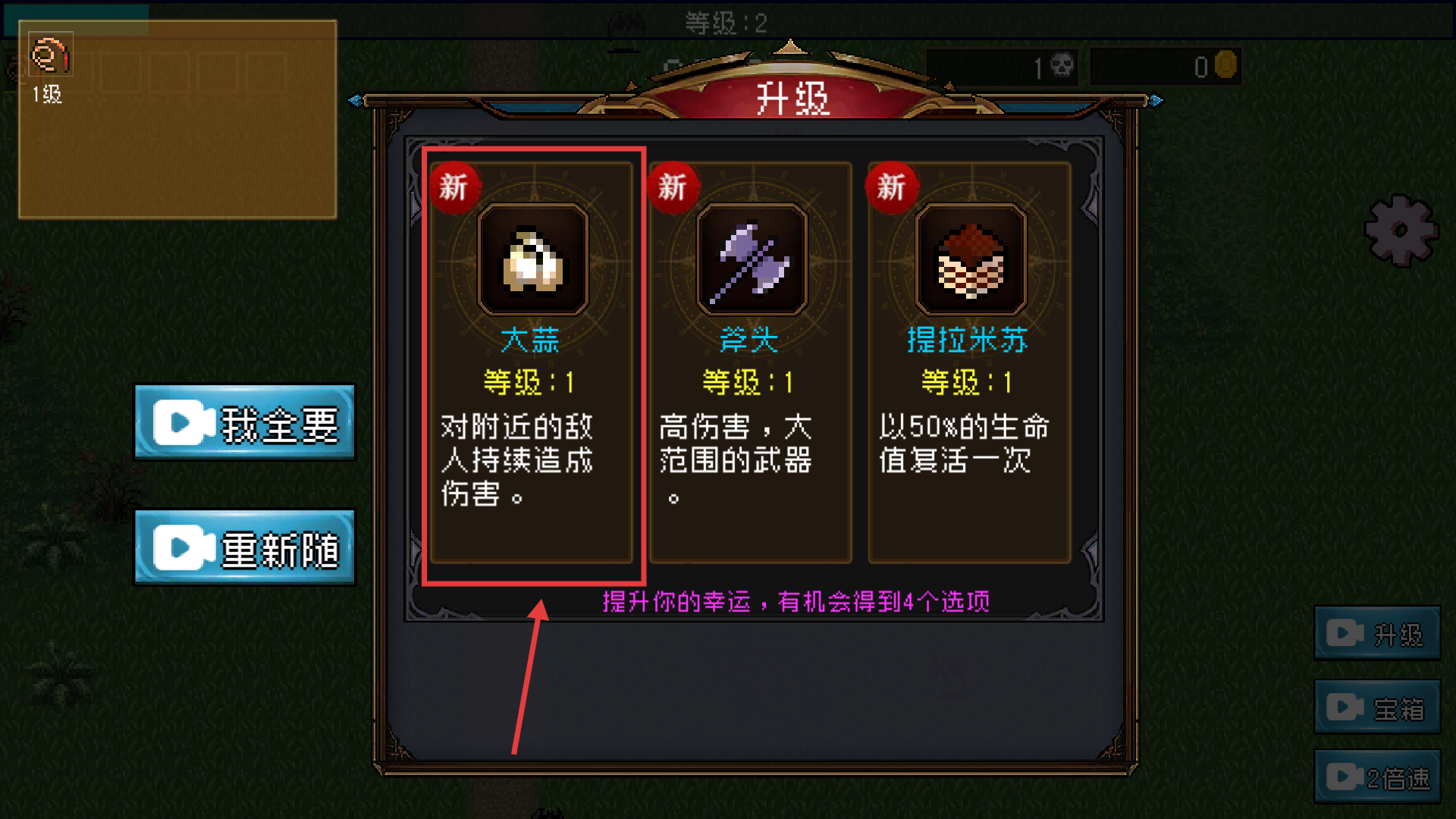Choose the axe (斧头) weapon icon

click(752, 259)
